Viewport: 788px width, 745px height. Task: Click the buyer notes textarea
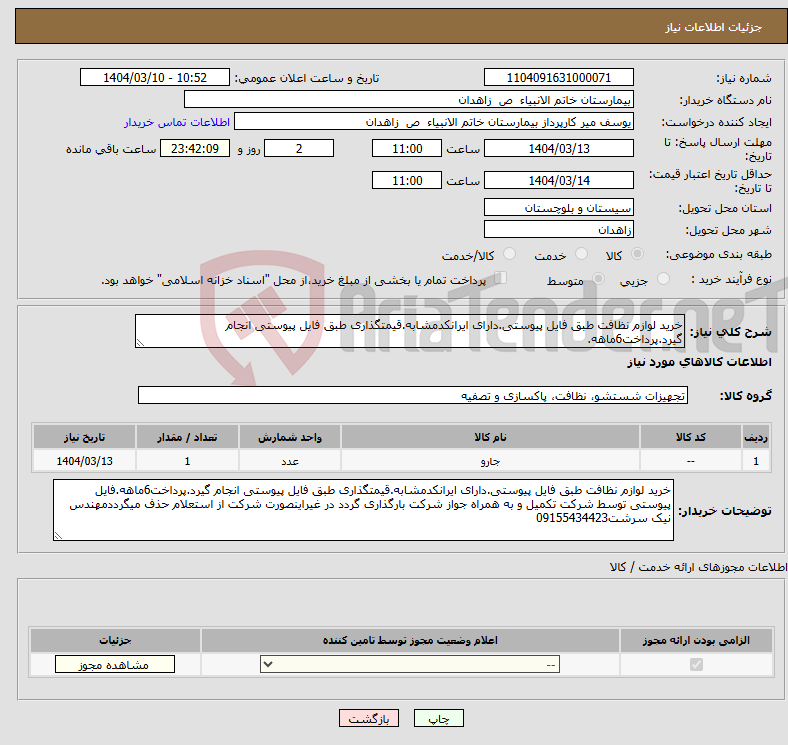pyautogui.click(x=363, y=510)
